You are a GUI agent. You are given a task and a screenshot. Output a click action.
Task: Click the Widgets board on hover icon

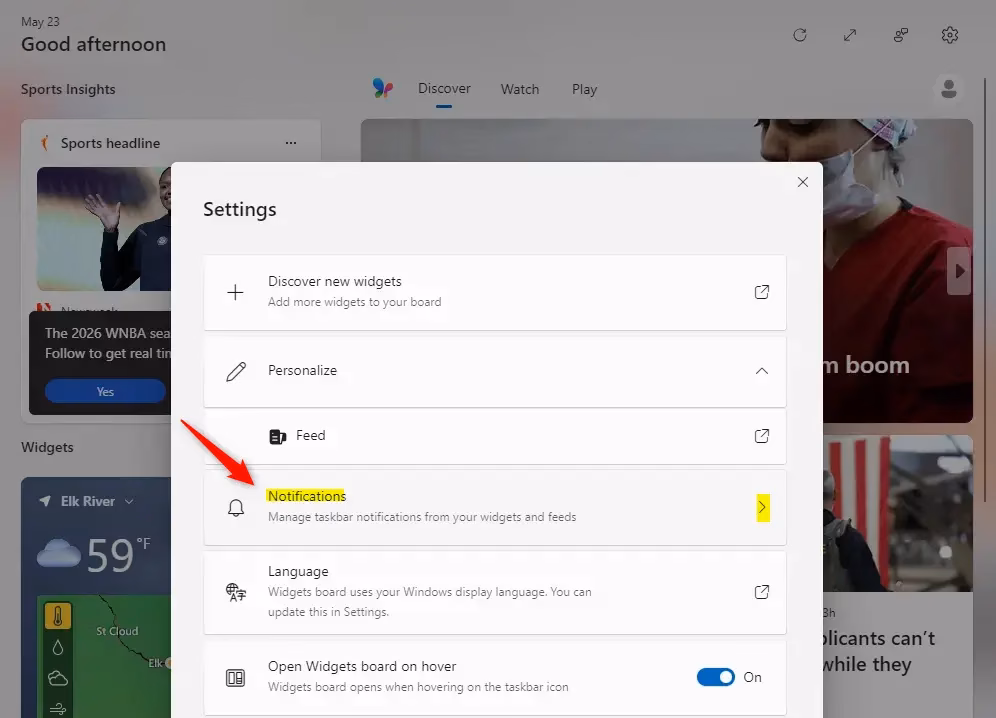(236, 678)
